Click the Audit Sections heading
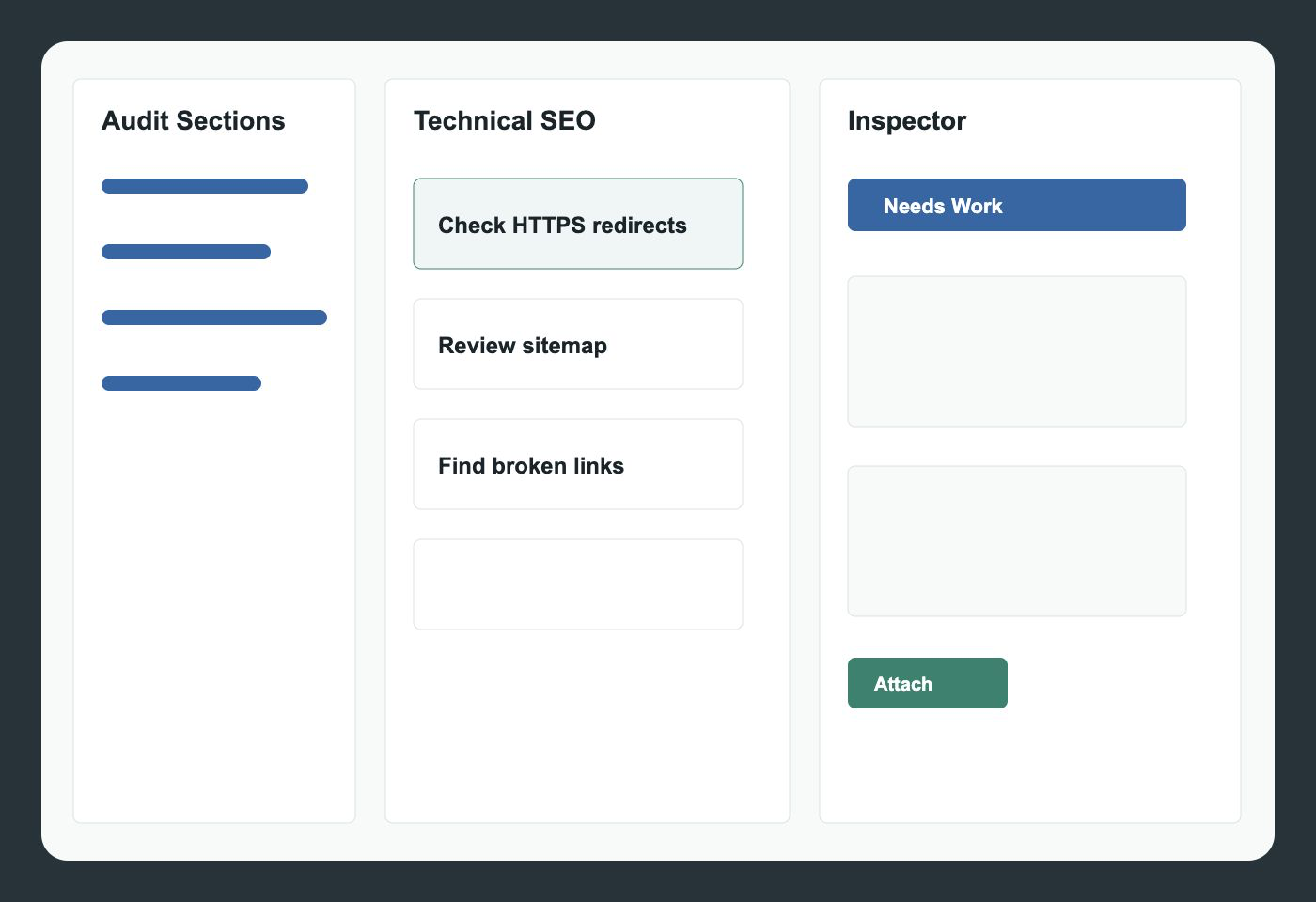1316x902 pixels. point(194,120)
